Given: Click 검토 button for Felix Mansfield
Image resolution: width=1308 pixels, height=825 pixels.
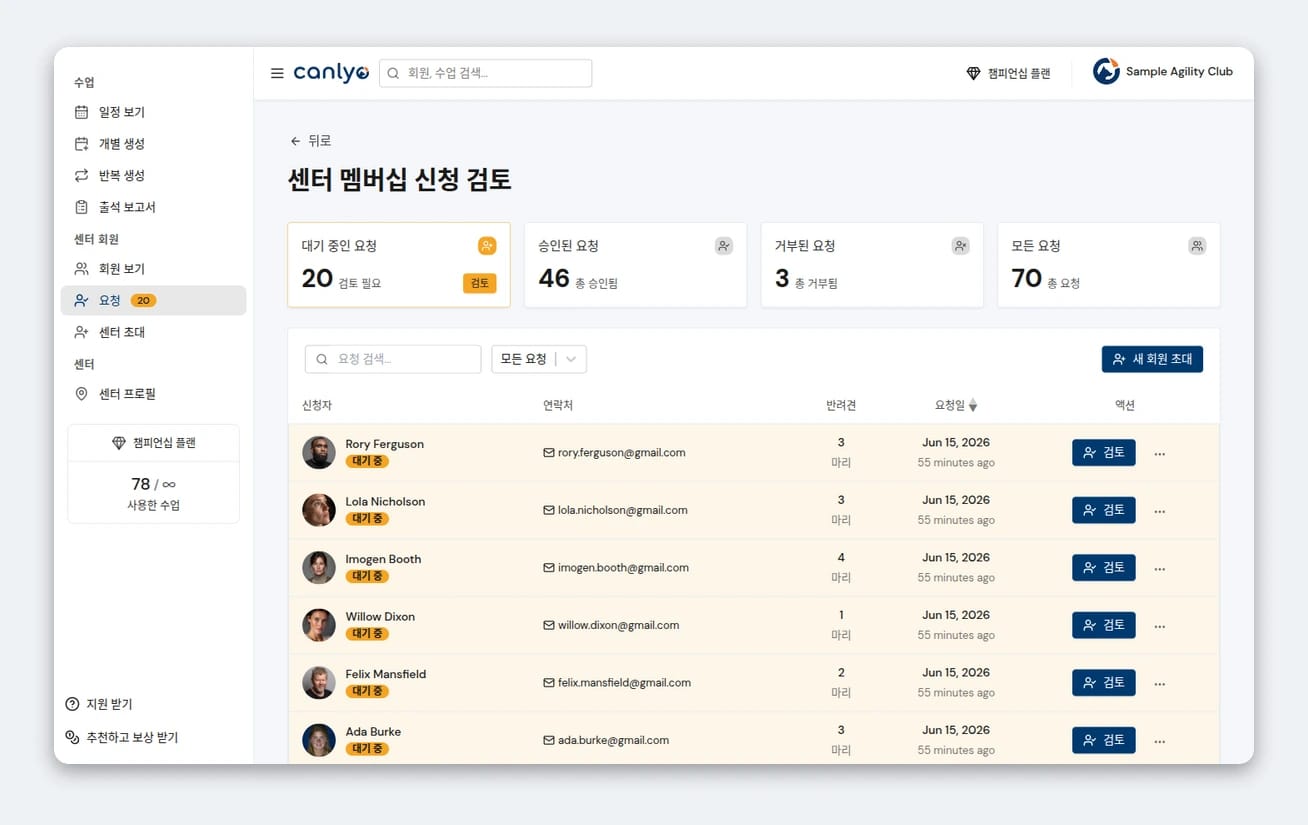Looking at the screenshot, I should (x=1104, y=682).
